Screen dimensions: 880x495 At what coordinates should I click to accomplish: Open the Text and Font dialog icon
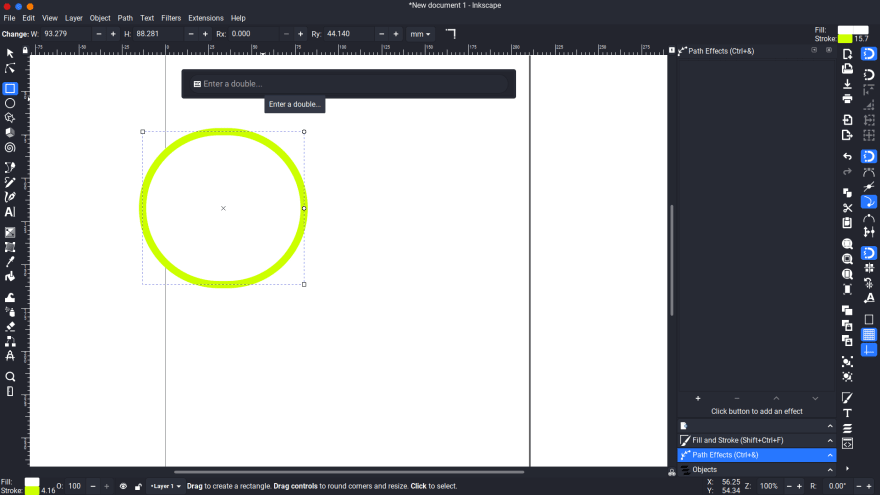847,413
